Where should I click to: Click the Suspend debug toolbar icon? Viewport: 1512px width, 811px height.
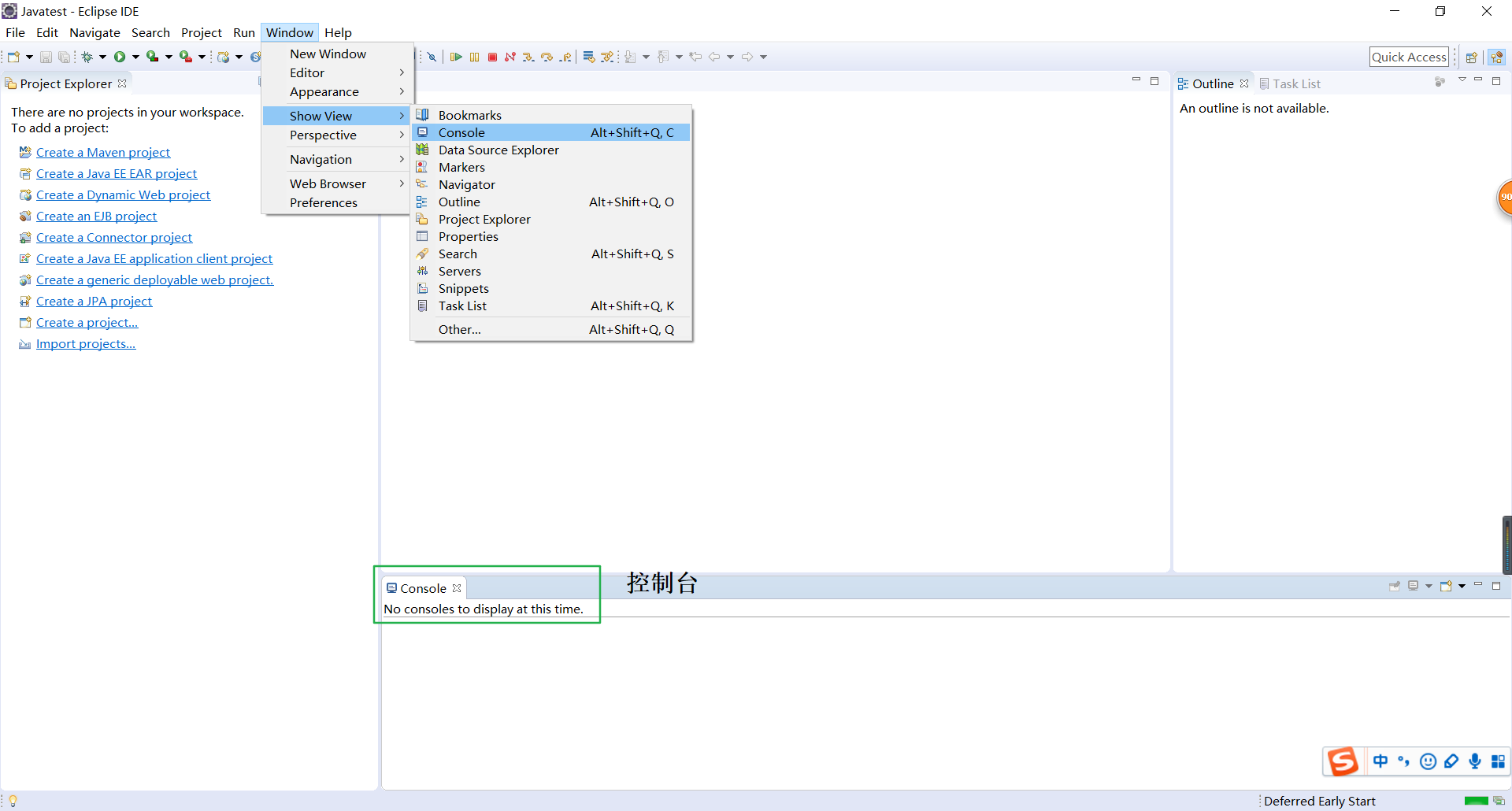pyautogui.click(x=474, y=57)
